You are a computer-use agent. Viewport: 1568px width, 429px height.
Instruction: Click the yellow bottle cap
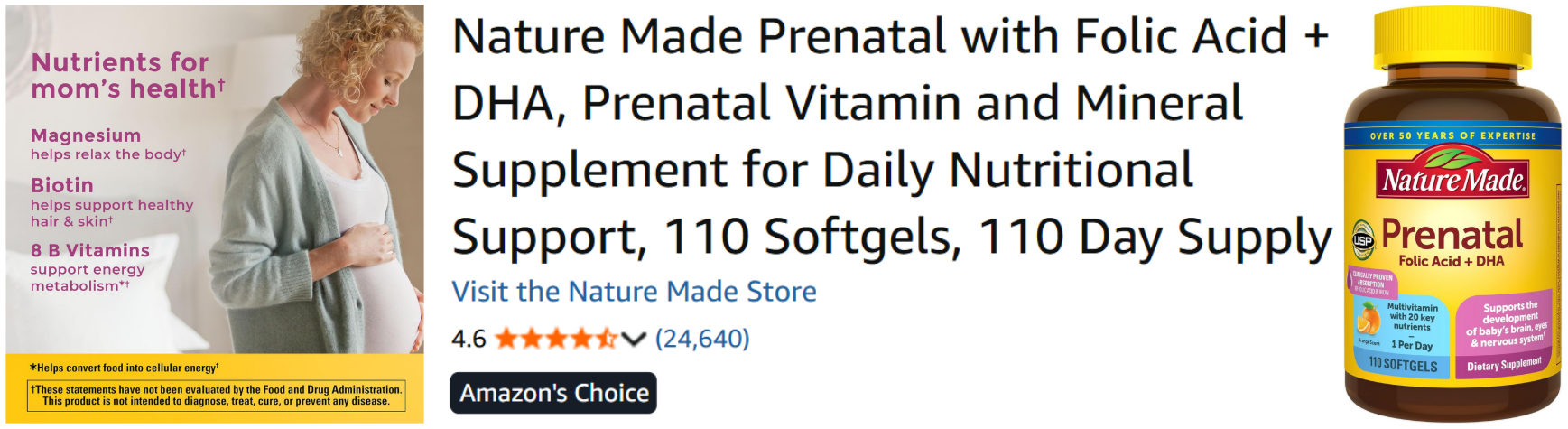(1452, 45)
